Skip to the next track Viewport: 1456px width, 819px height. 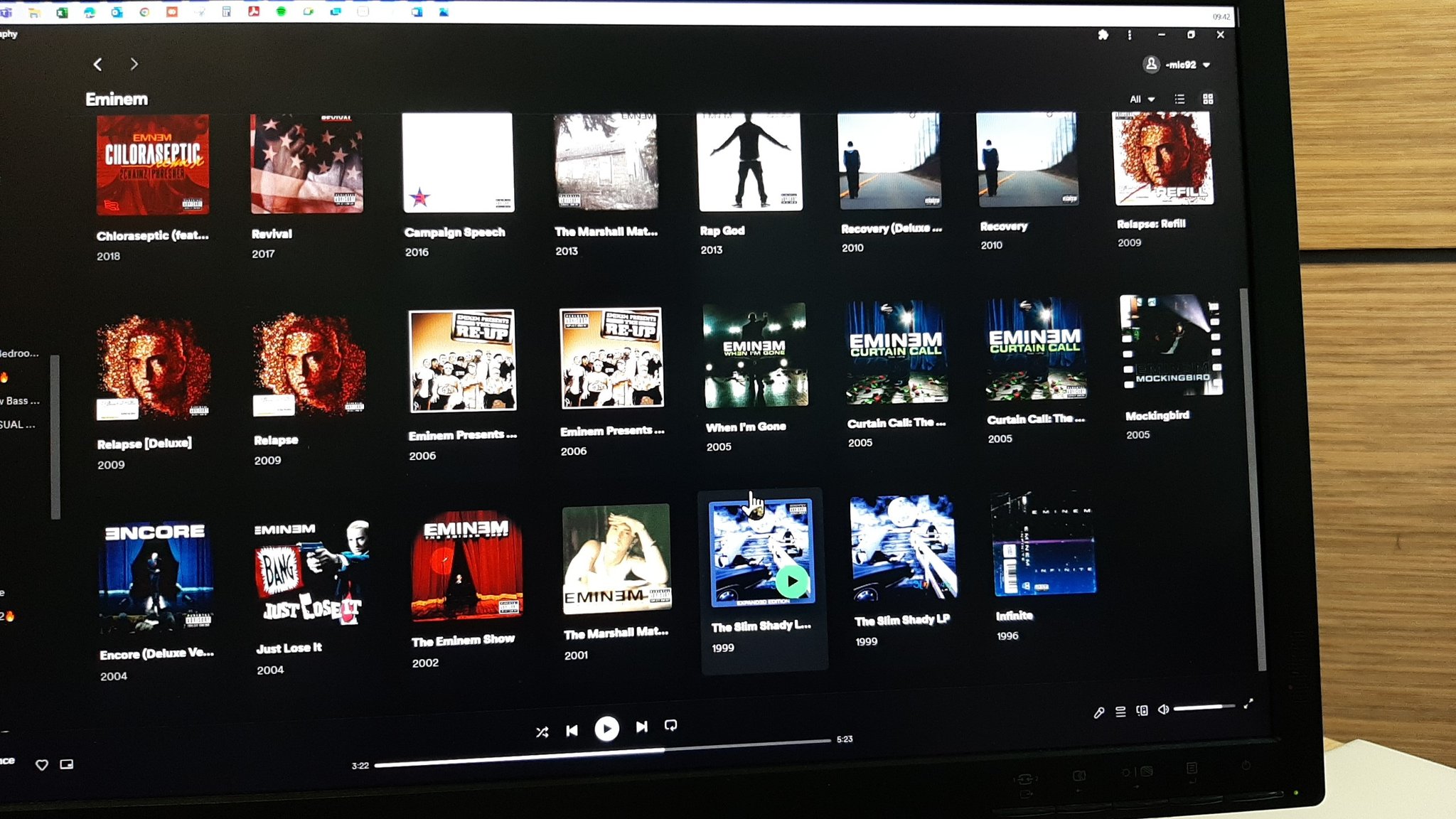click(x=641, y=727)
